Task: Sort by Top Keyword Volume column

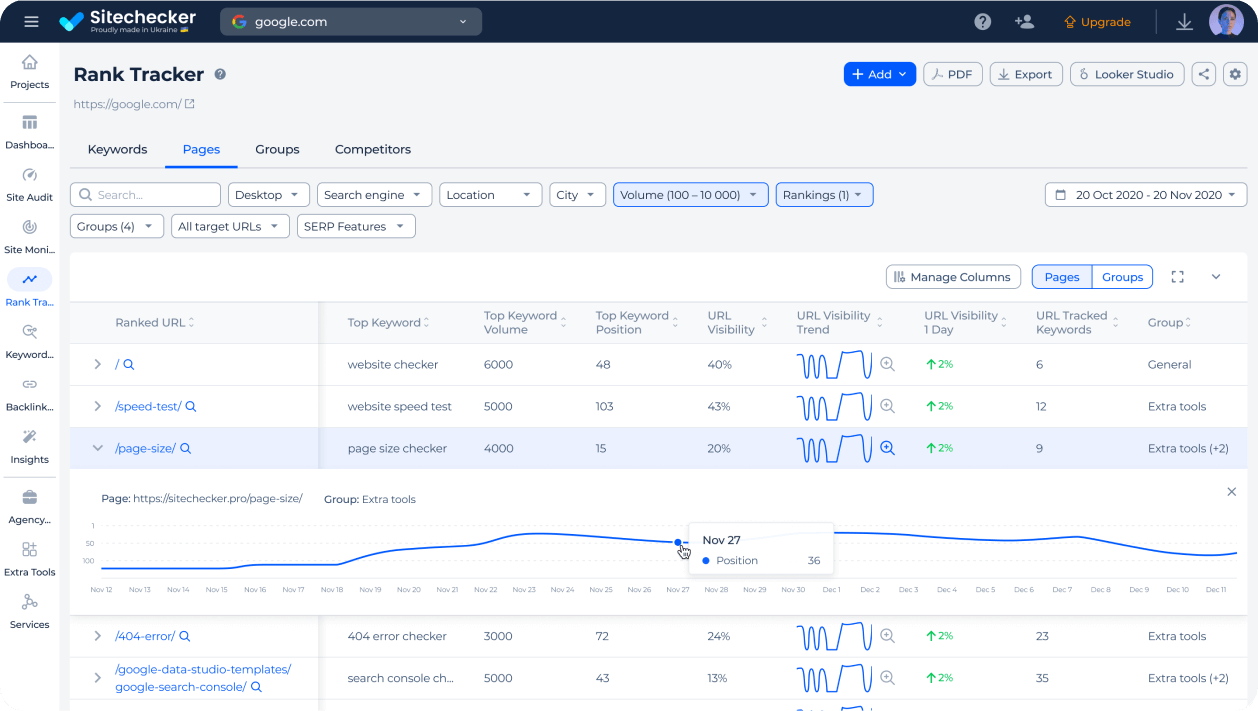Action: tap(525, 322)
